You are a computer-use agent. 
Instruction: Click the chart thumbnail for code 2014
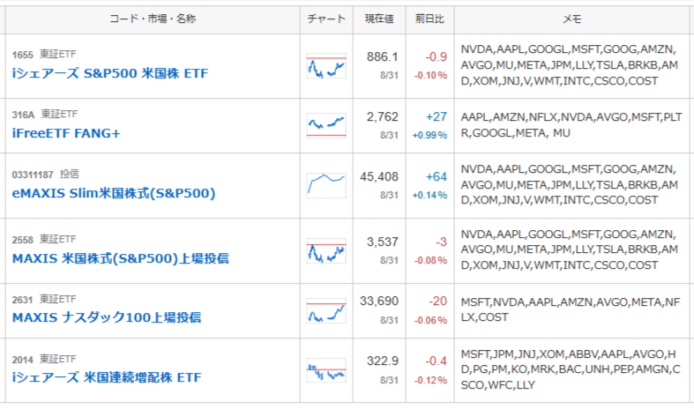point(326,370)
